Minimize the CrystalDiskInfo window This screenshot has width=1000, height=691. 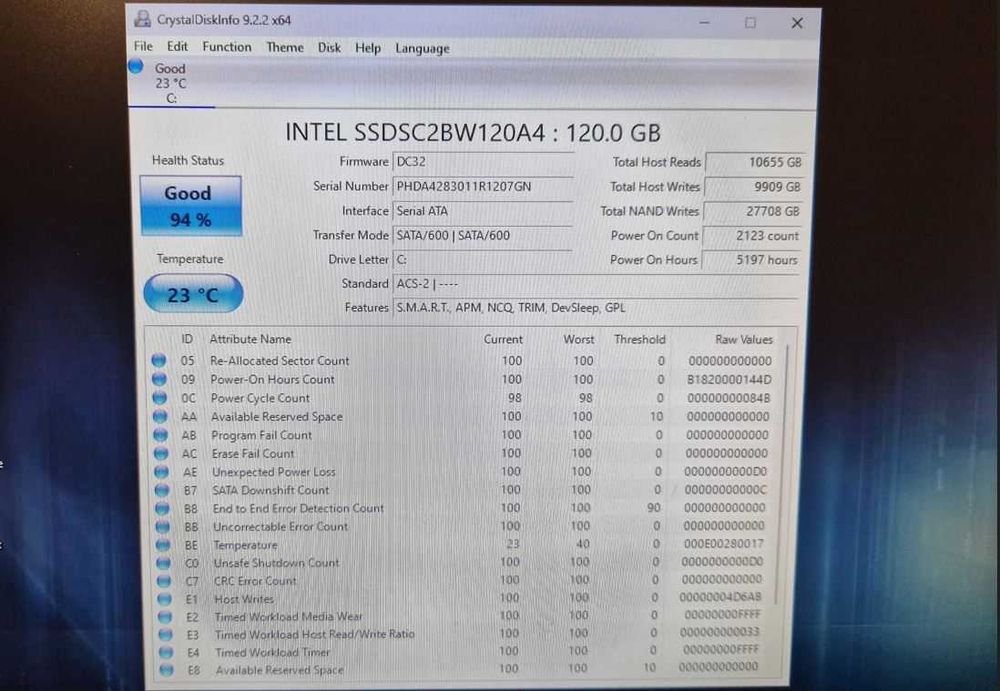[704, 23]
